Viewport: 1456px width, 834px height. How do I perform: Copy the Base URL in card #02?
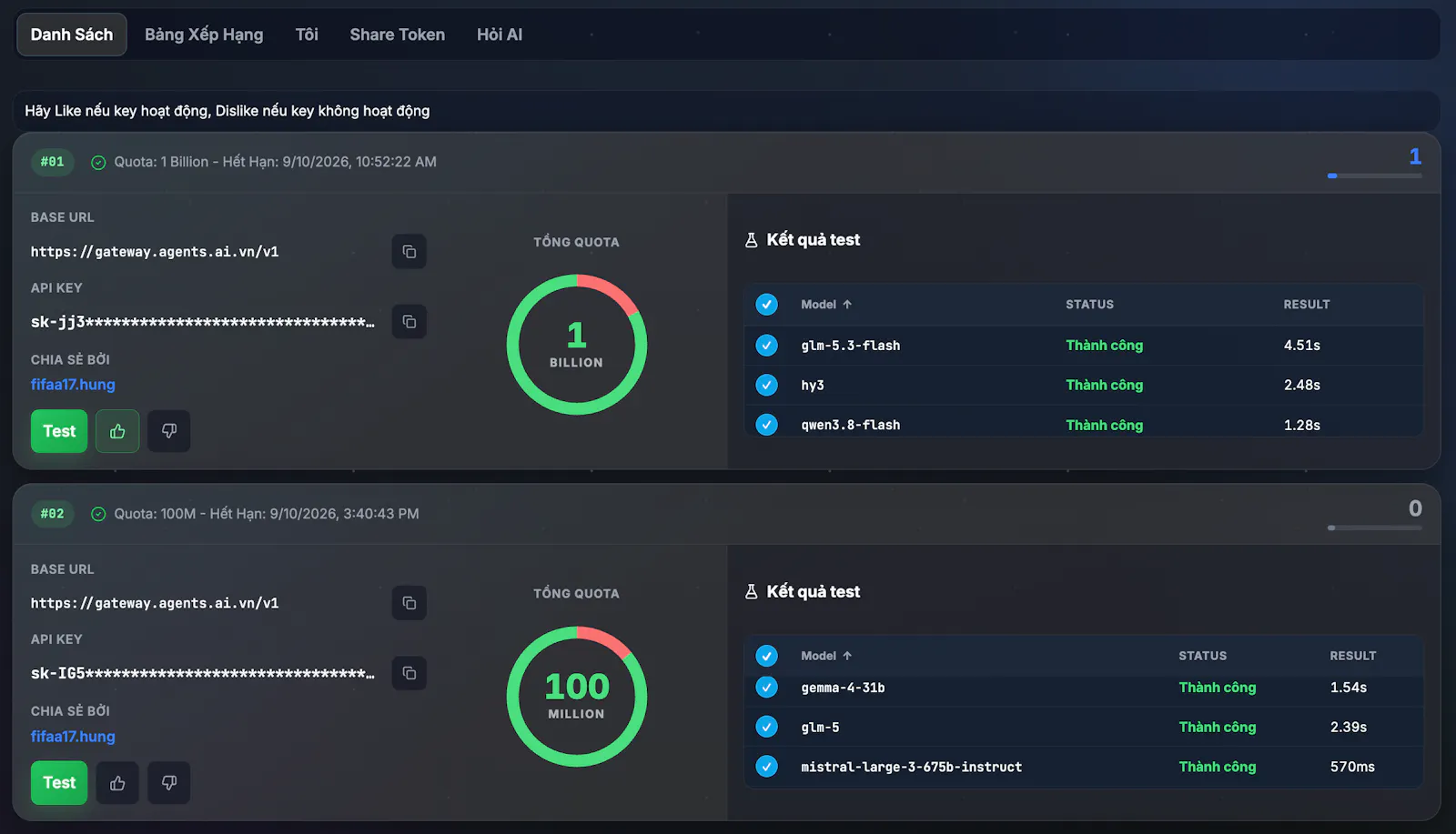pyautogui.click(x=409, y=603)
